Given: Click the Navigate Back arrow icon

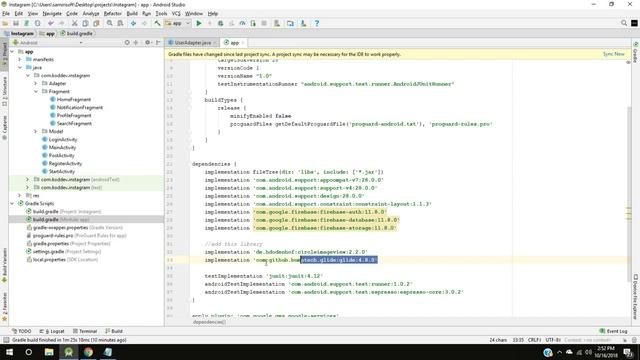Looking at the screenshot, I should coord(133,23).
